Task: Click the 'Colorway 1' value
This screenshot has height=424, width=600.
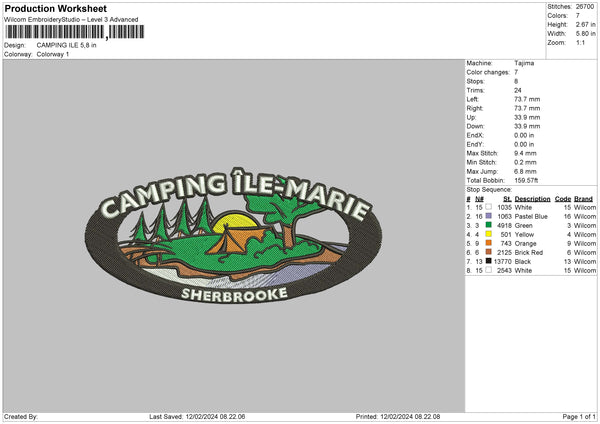Action: [53, 54]
